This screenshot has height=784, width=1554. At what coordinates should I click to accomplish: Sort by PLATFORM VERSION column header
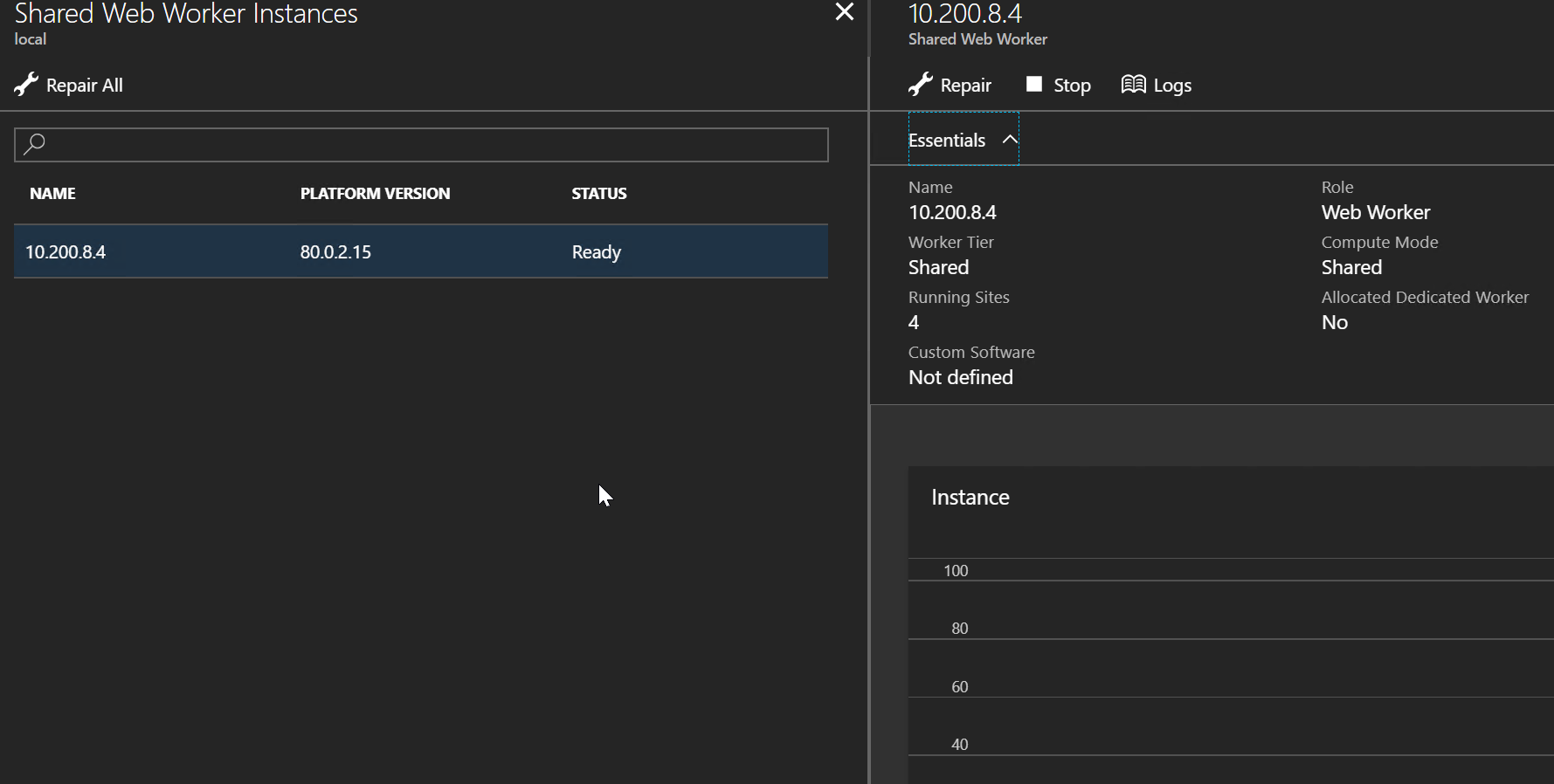pos(376,194)
